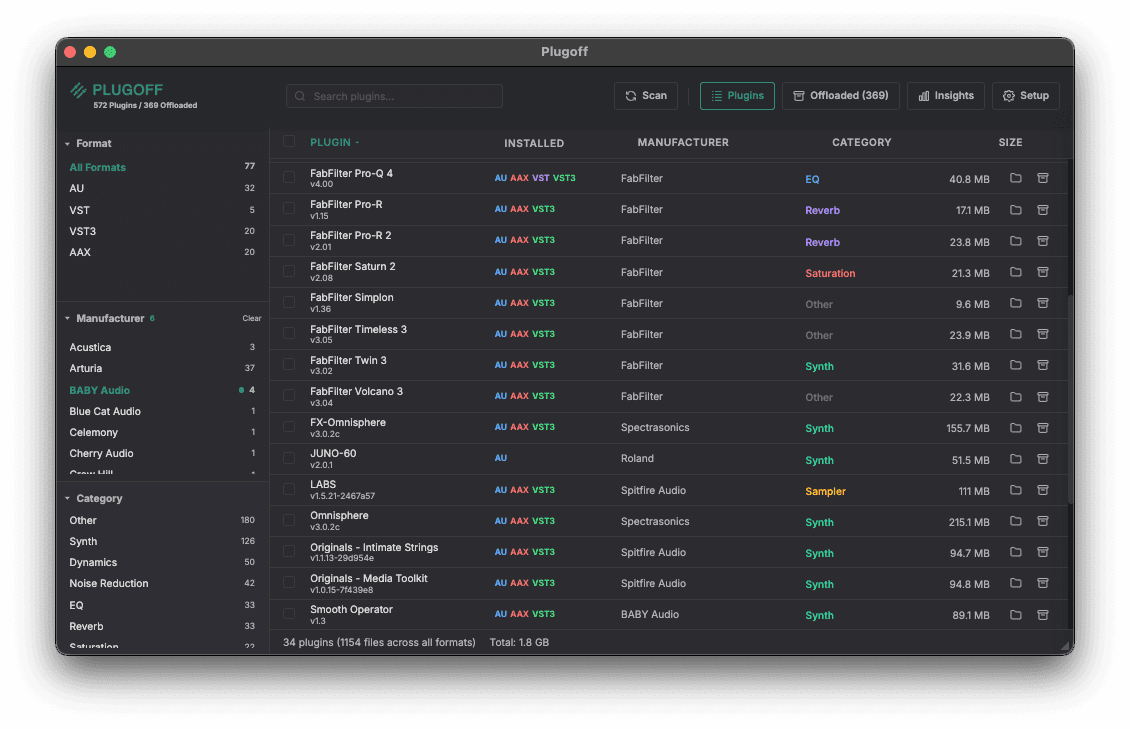
Task: Click the trash icon for JUNO-60
Action: tap(1043, 458)
